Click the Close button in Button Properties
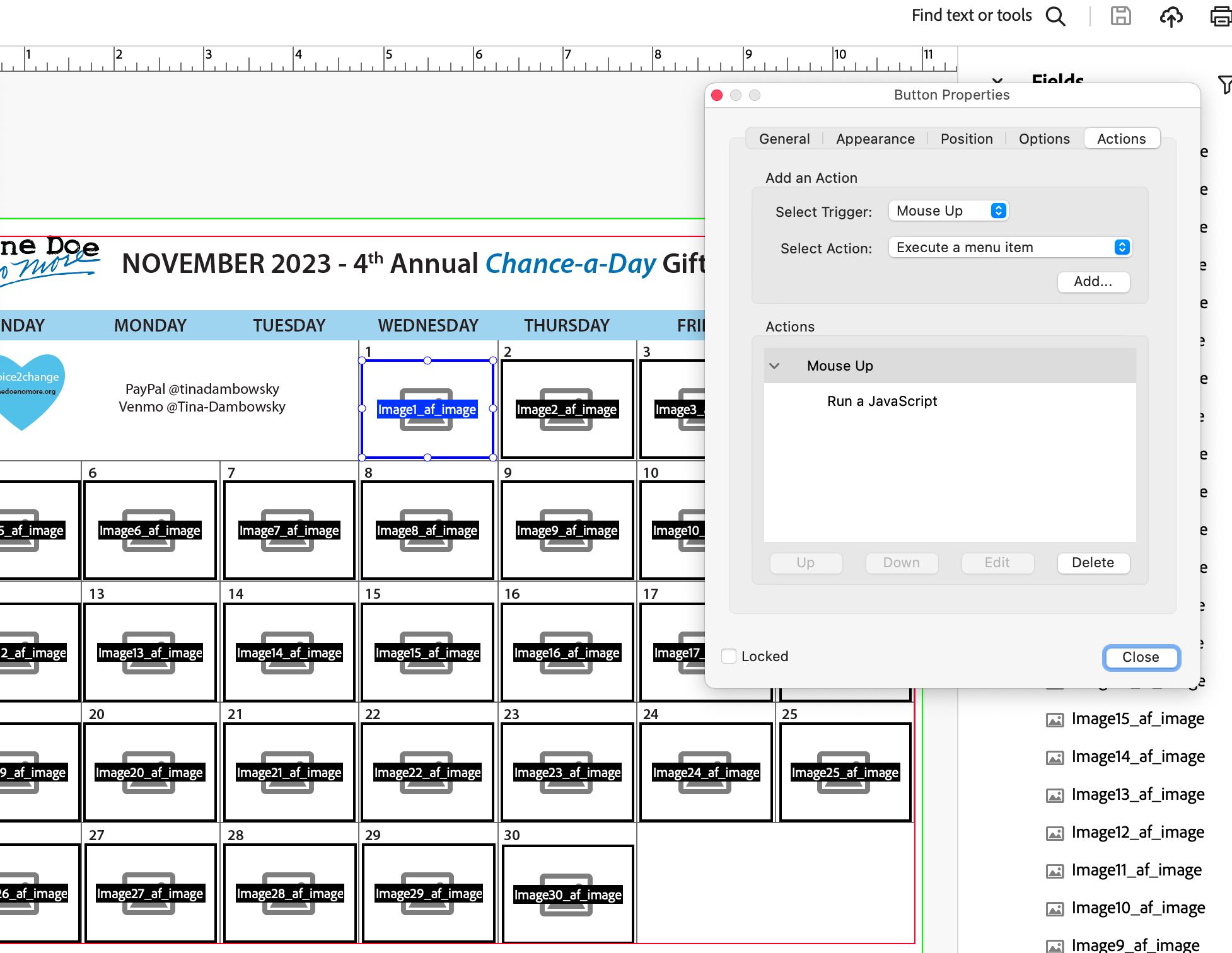 pos(1141,657)
